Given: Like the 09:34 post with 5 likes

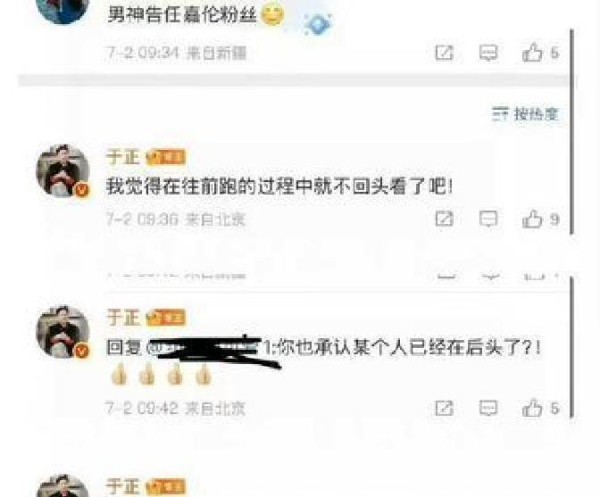Looking at the screenshot, I should coord(540,52).
